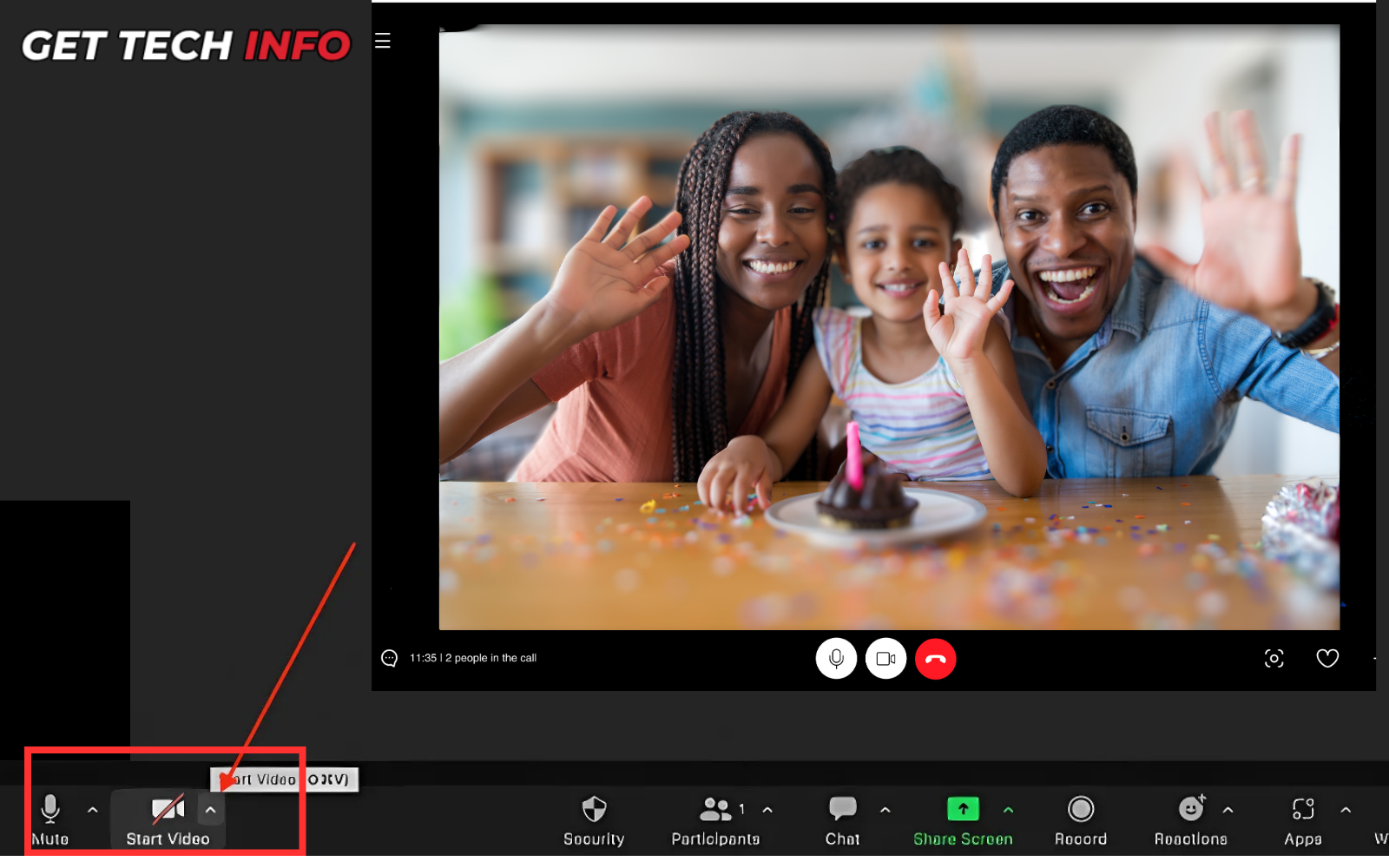This screenshot has width=1389, height=868.
Task: Open call chat bubble icon near timer
Action: tap(389, 658)
